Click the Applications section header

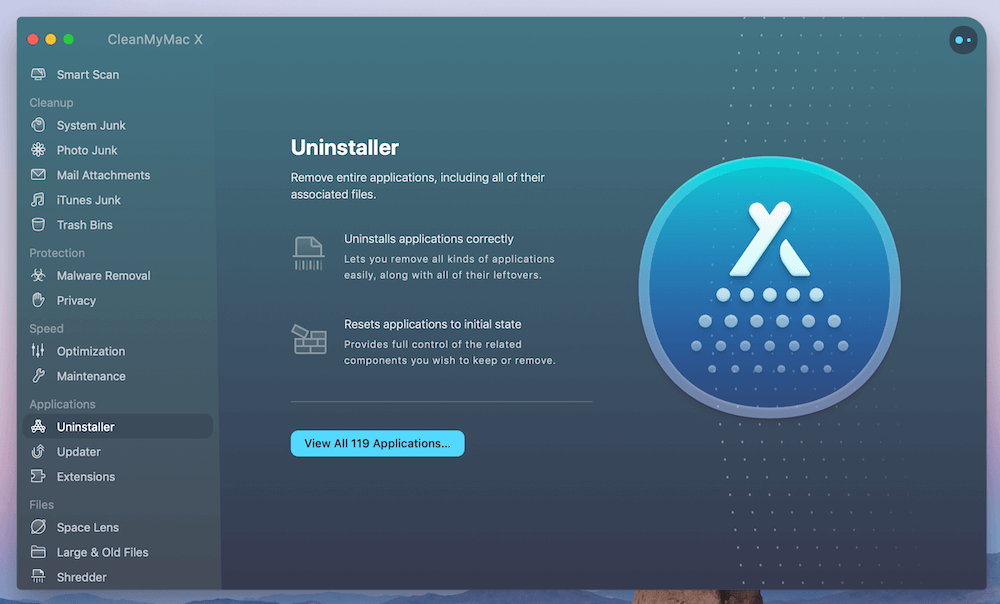tap(62, 404)
